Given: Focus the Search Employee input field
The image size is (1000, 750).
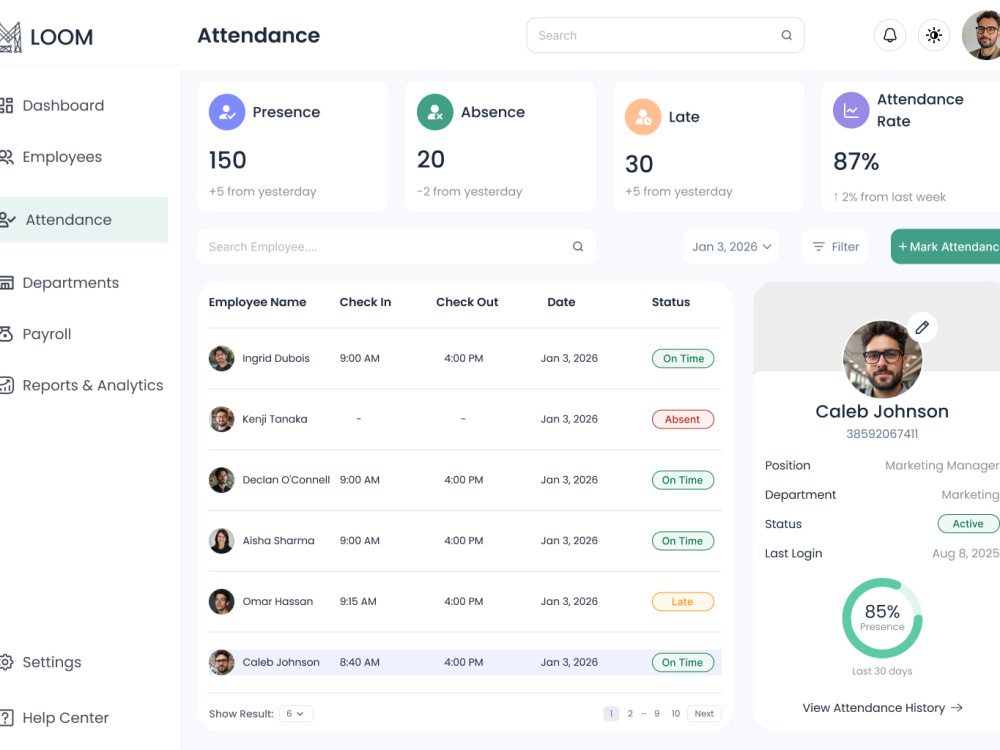Looking at the screenshot, I should click(396, 246).
